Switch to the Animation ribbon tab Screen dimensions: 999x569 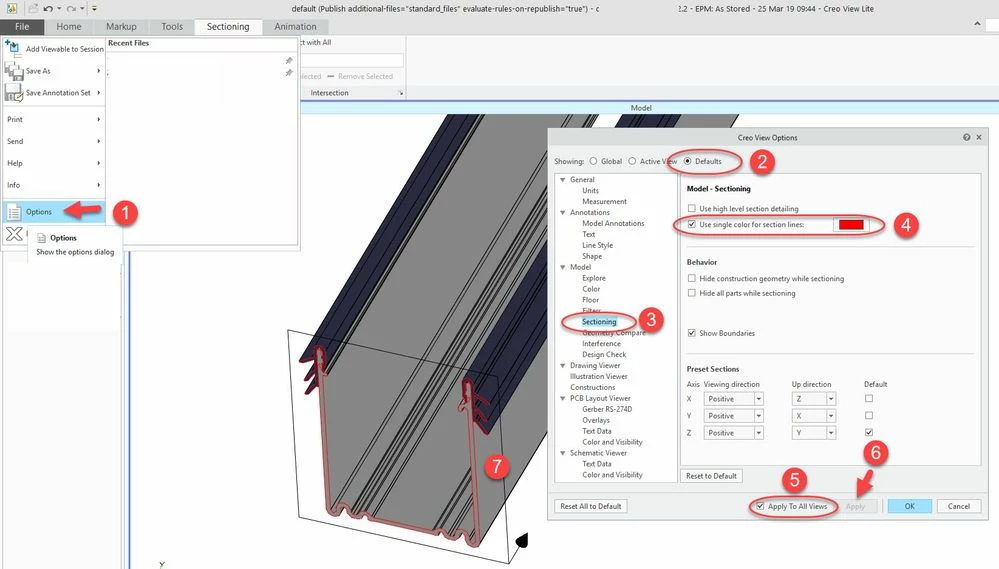(295, 27)
